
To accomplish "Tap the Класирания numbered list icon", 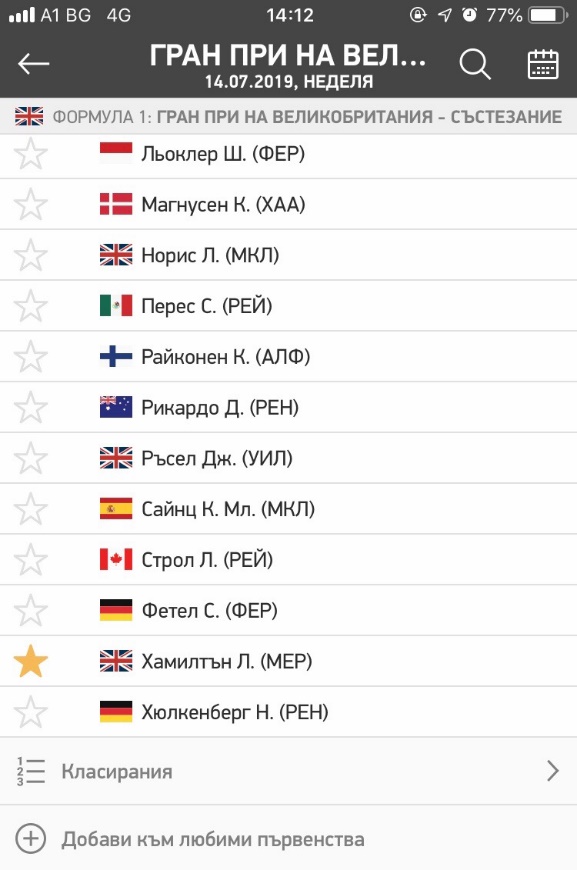I will 31,771.
